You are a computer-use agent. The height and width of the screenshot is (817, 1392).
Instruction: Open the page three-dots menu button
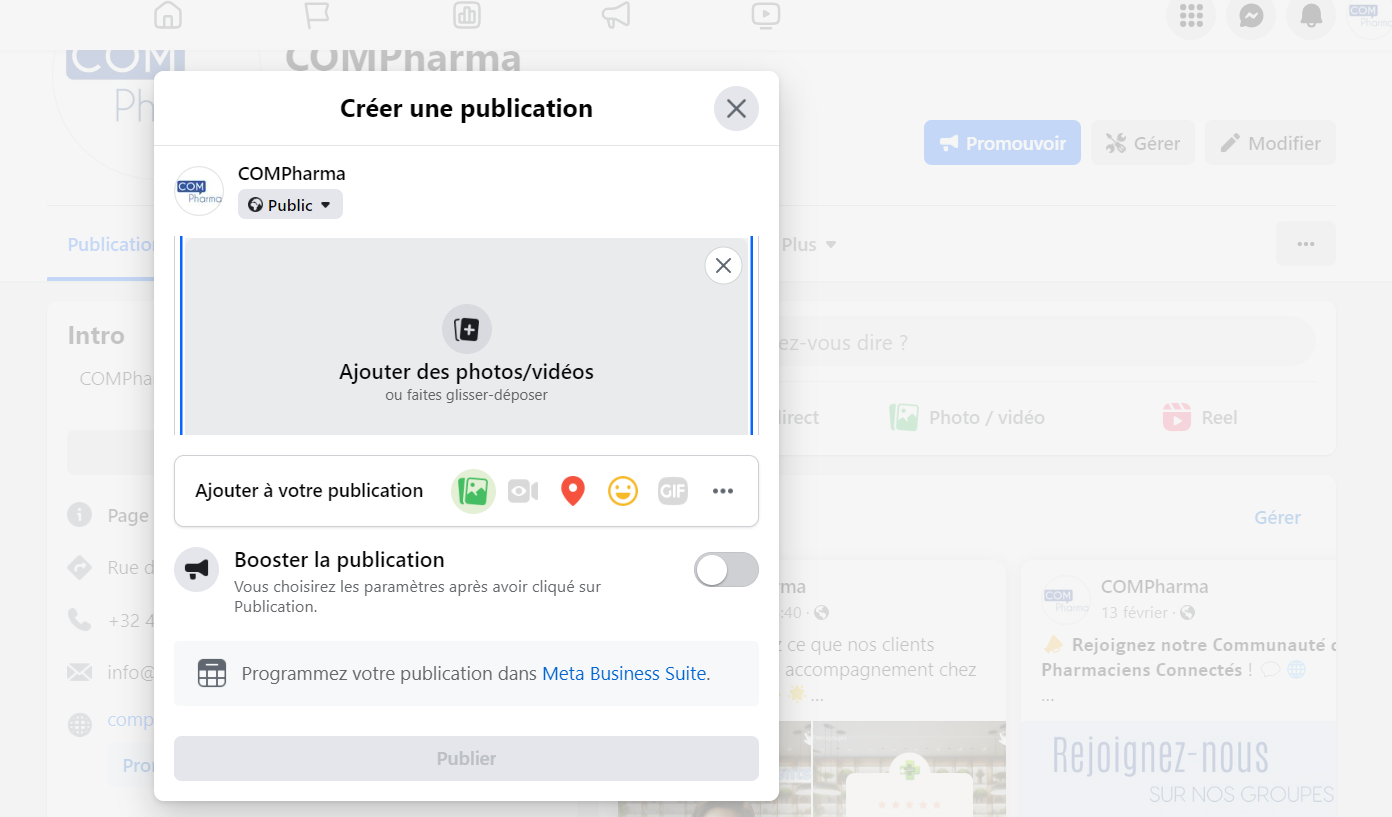[x=1305, y=244]
